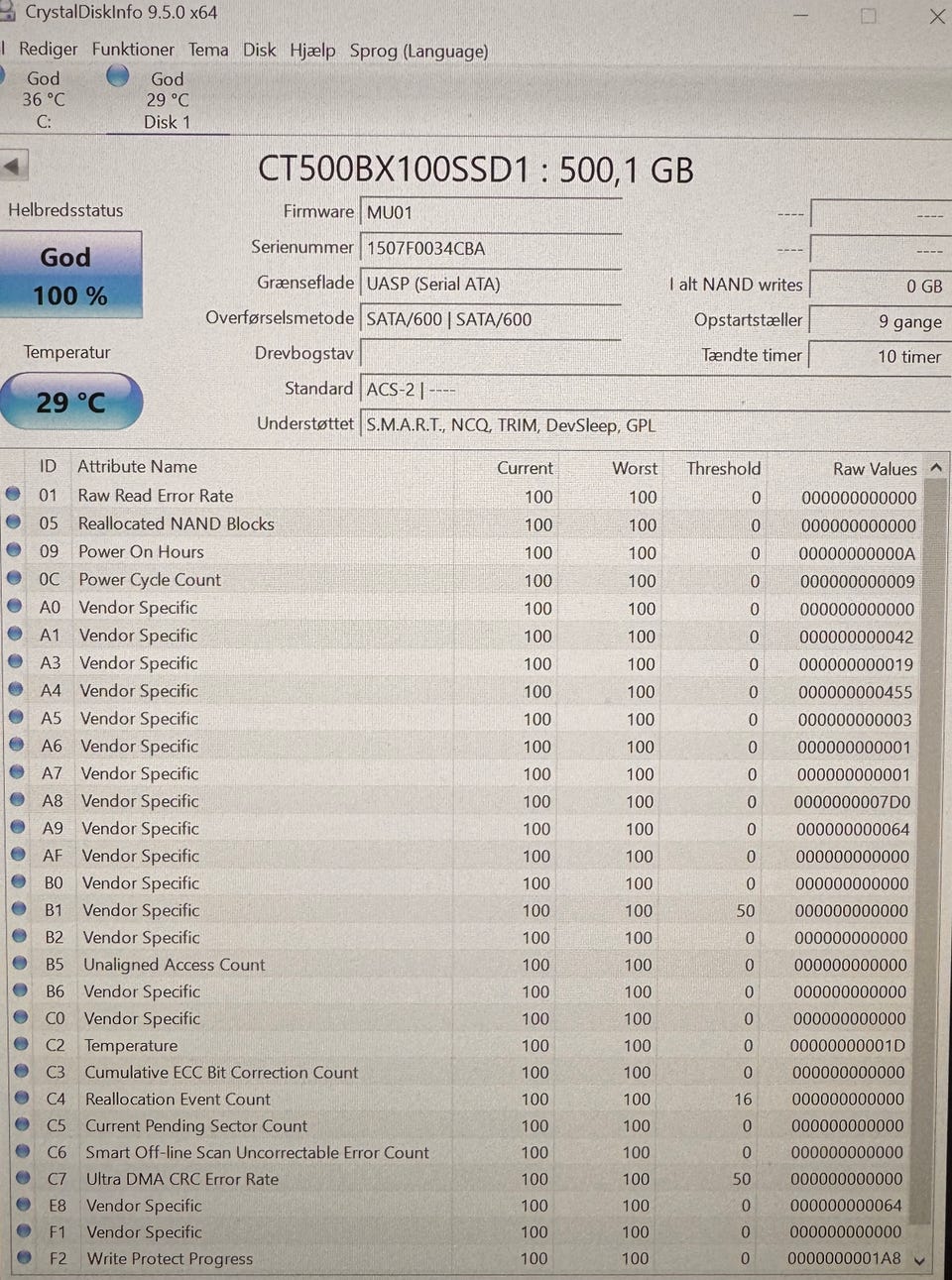
Task: Click status dot for attribute B1
Action: (19, 907)
